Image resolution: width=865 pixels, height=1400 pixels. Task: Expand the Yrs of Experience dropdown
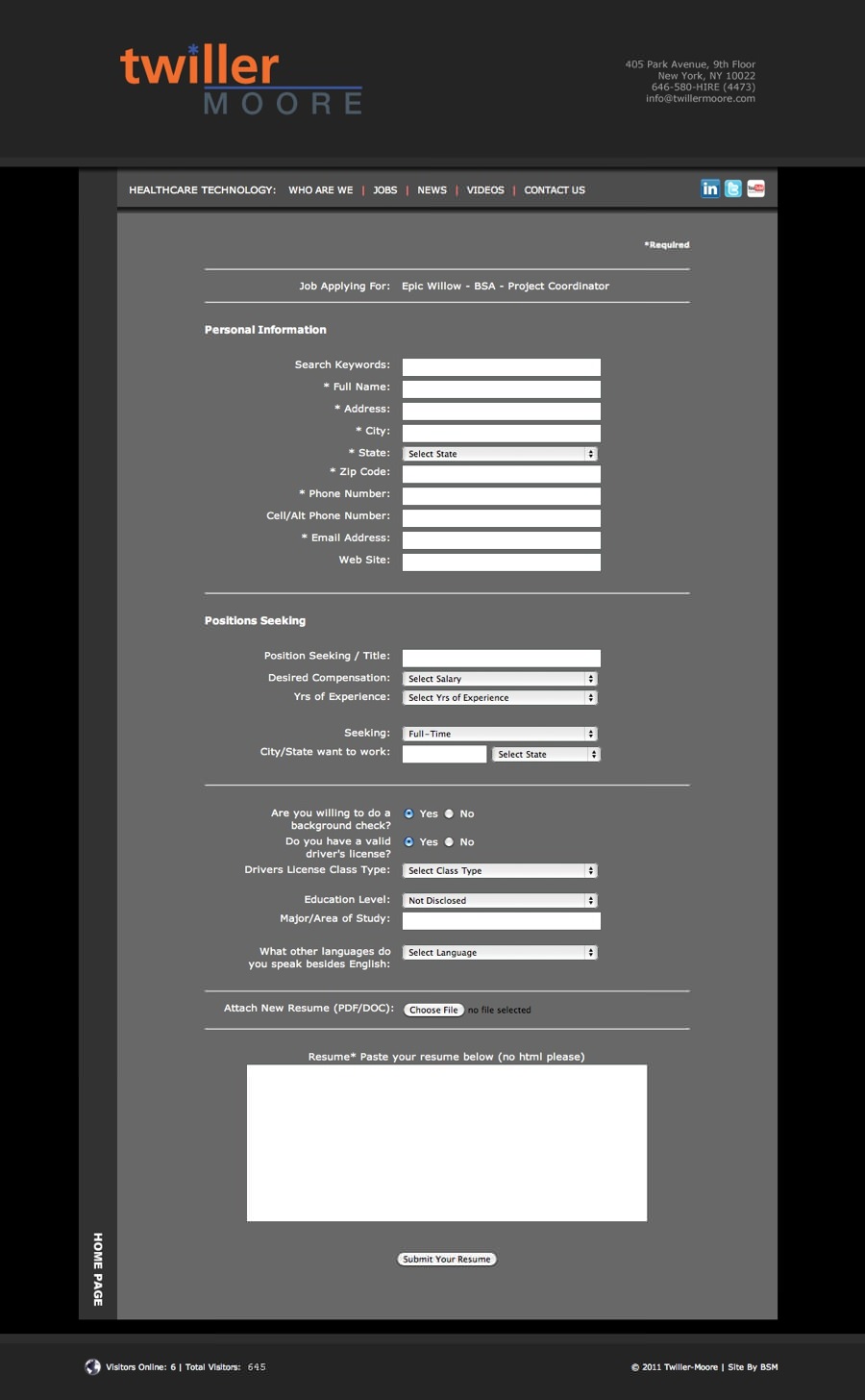(x=500, y=698)
